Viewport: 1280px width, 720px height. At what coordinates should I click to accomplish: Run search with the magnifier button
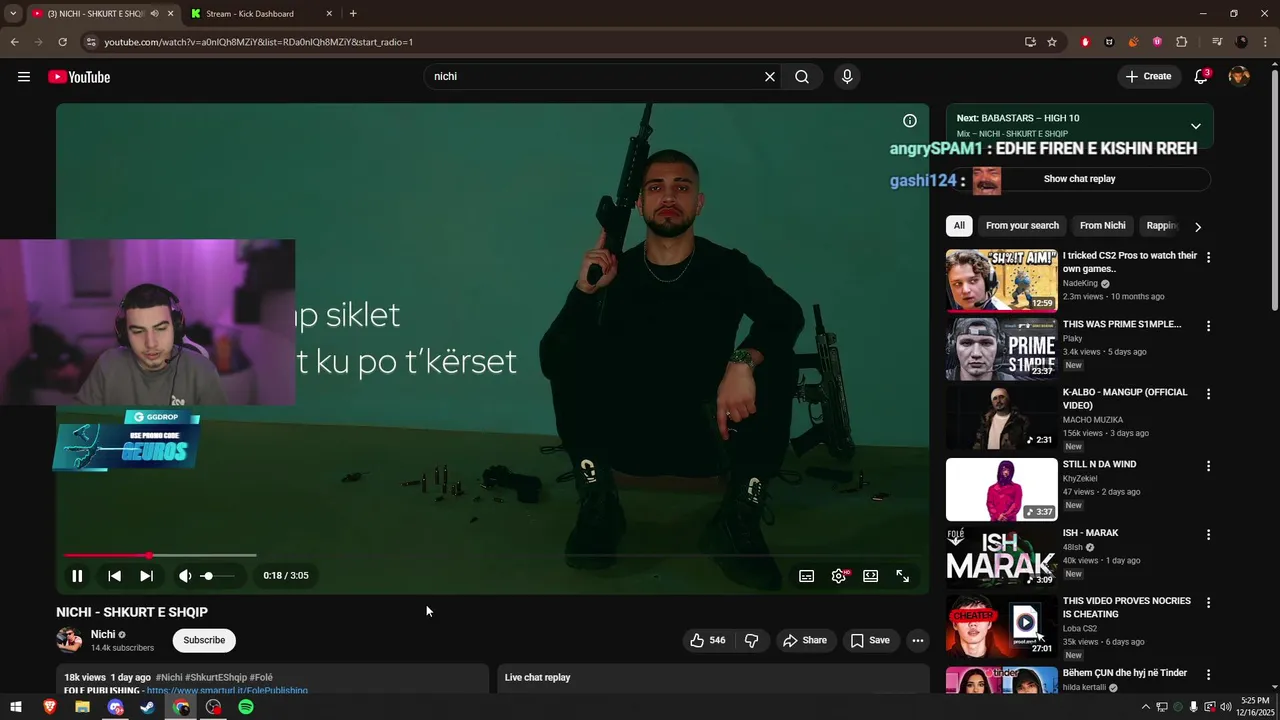(802, 77)
